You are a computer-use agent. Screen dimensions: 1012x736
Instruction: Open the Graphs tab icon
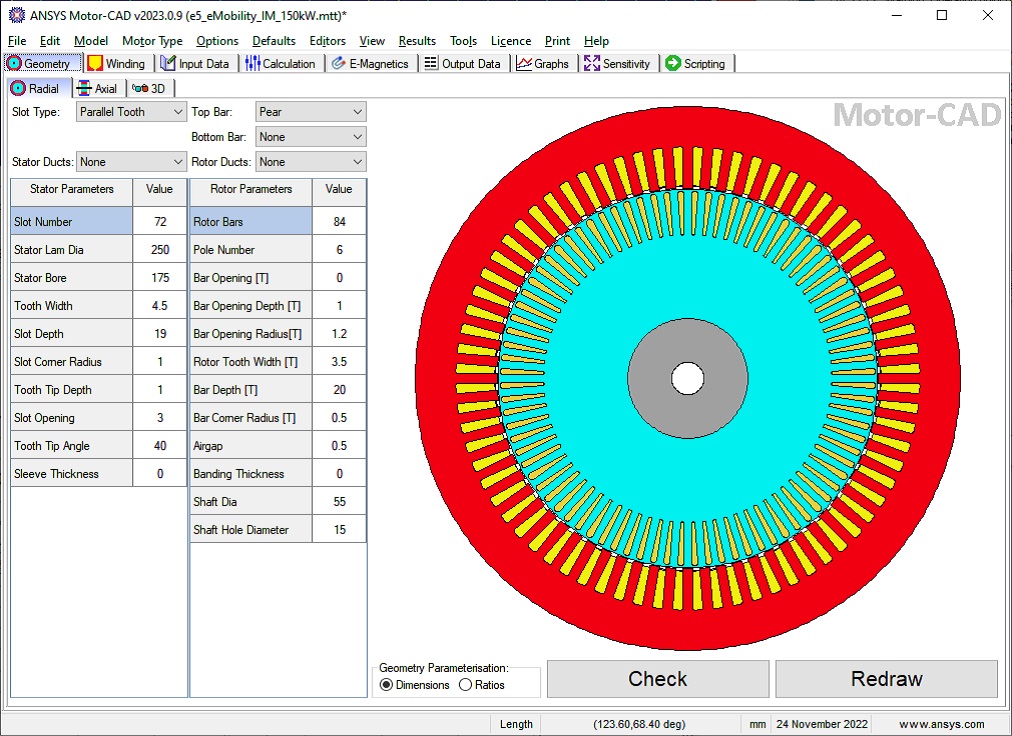click(x=524, y=63)
